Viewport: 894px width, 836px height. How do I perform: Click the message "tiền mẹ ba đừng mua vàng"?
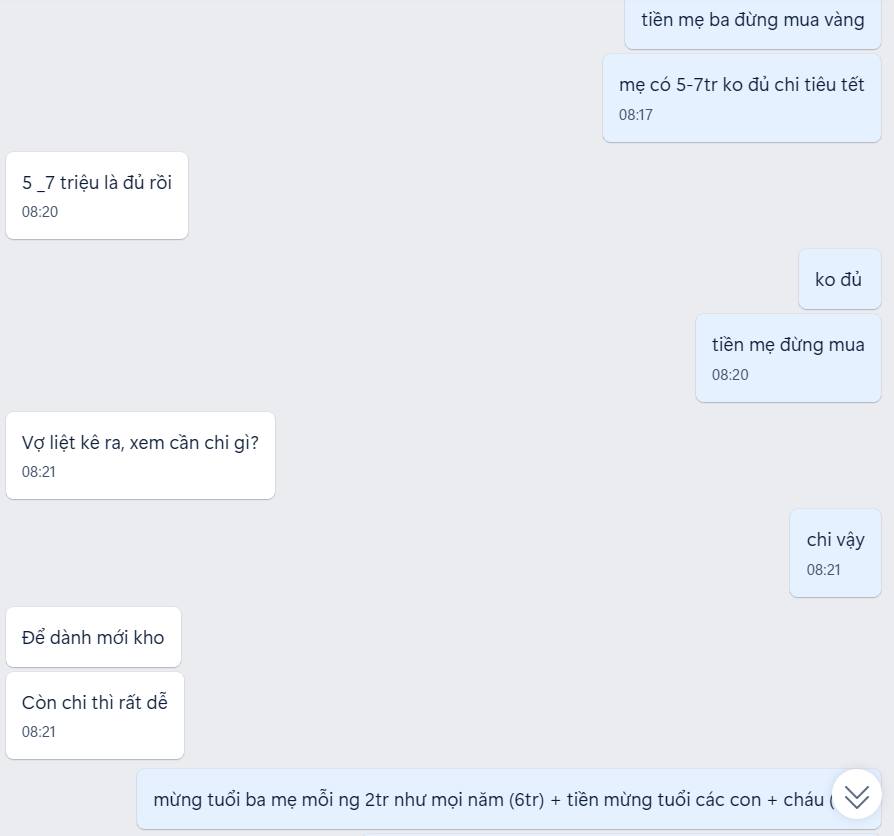tap(753, 23)
